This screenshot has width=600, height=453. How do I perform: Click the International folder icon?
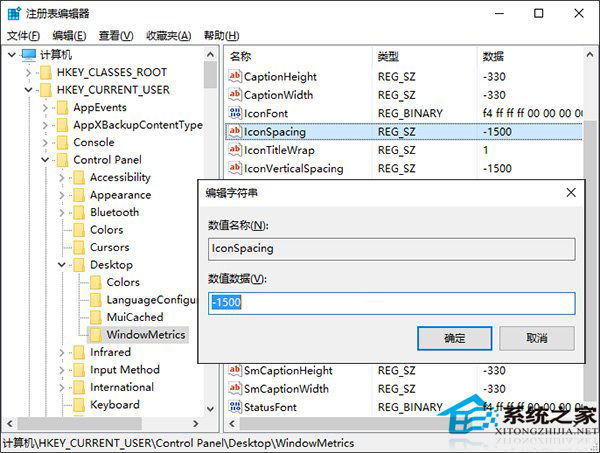point(79,387)
